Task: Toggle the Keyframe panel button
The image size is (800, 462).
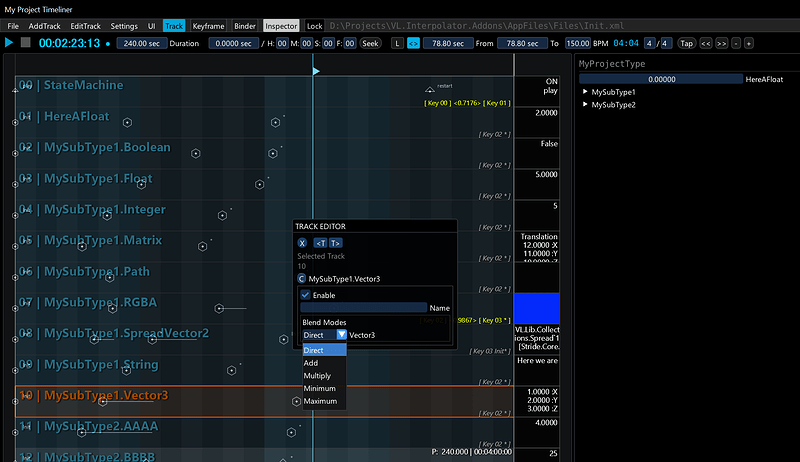Action: [208, 25]
